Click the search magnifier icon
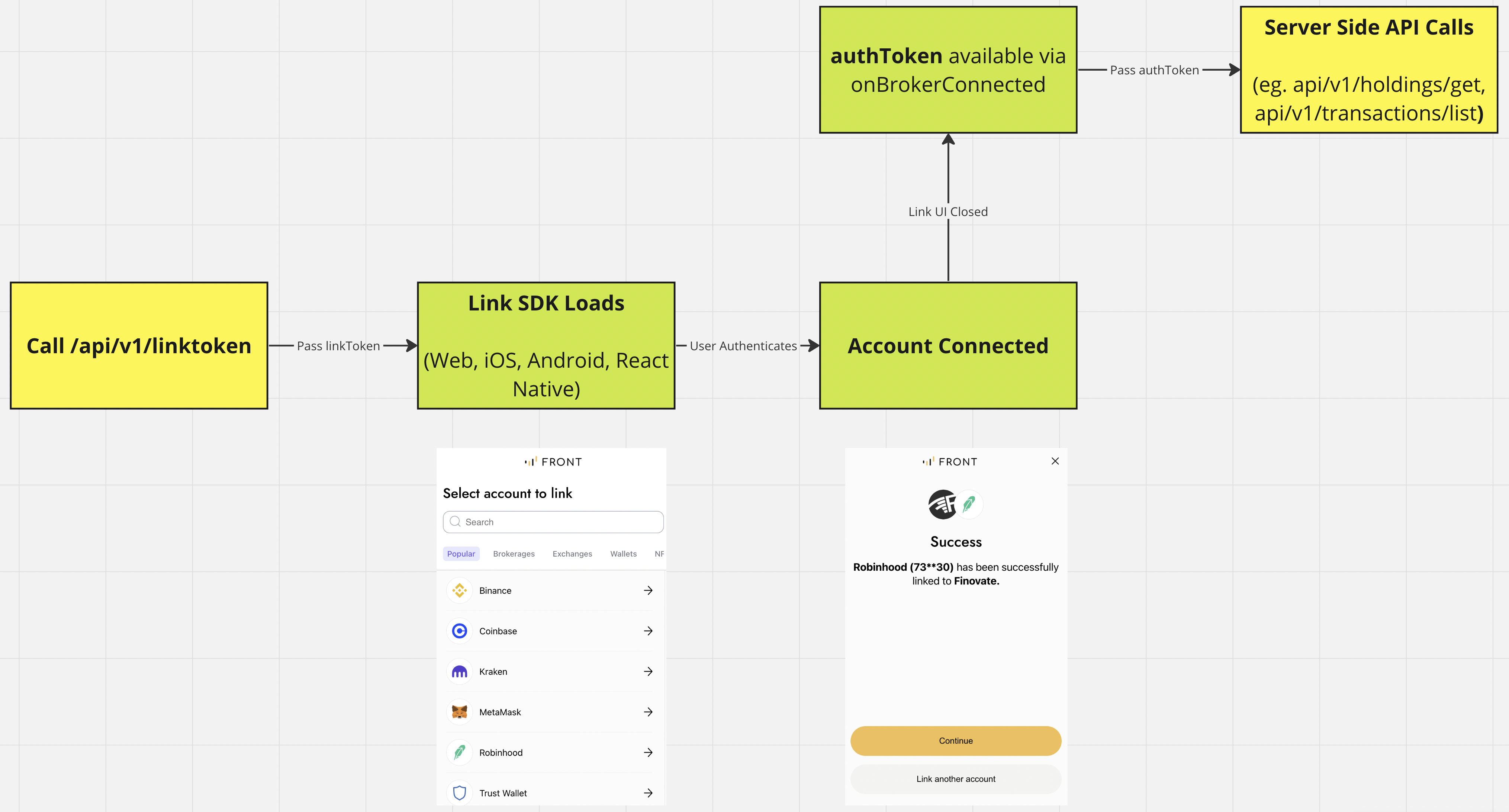Image resolution: width=1509 pixels, height=812 pixels. (455, 521)
